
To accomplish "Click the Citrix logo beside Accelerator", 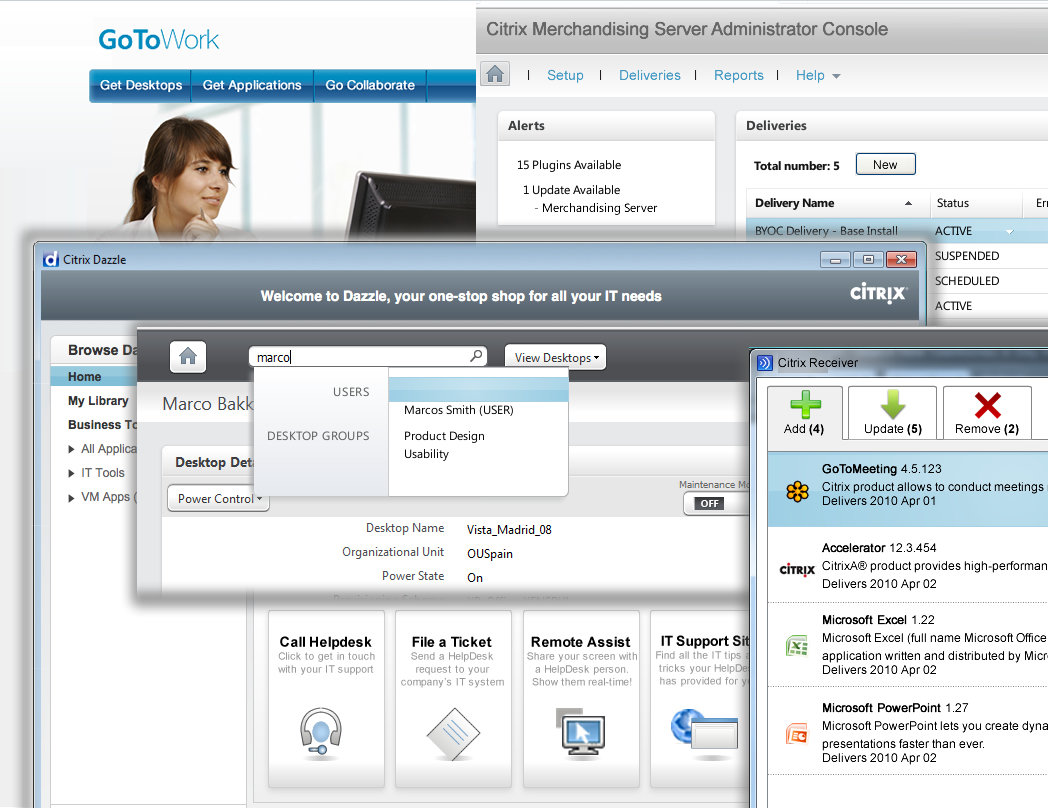I will click(797, 569).
